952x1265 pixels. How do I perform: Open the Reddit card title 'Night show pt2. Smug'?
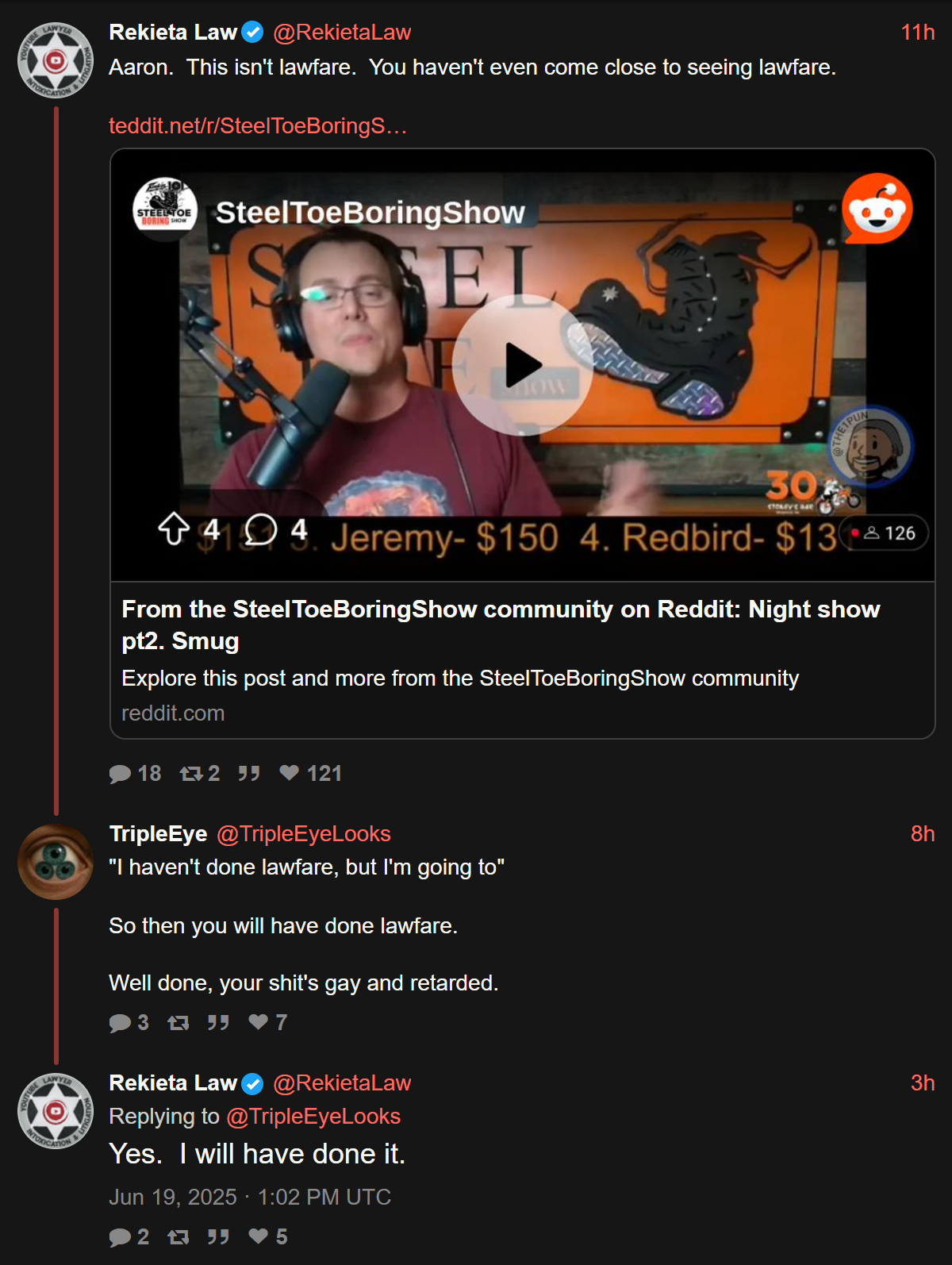coord(501,625)
